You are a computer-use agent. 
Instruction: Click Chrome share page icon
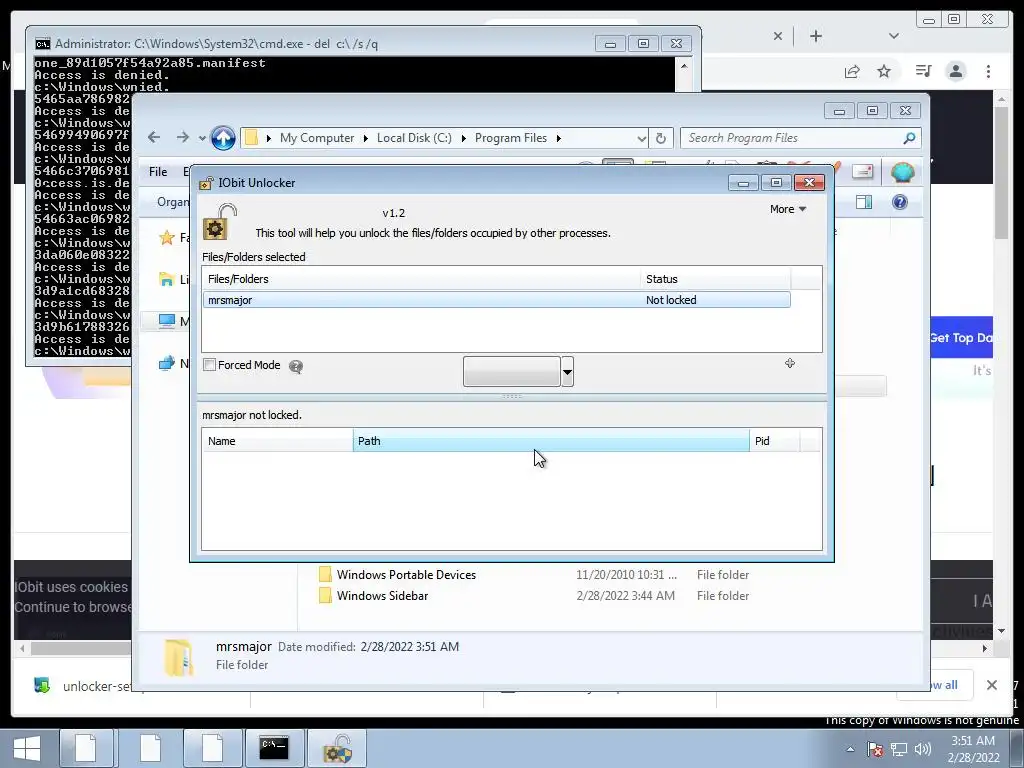[852, 71]
